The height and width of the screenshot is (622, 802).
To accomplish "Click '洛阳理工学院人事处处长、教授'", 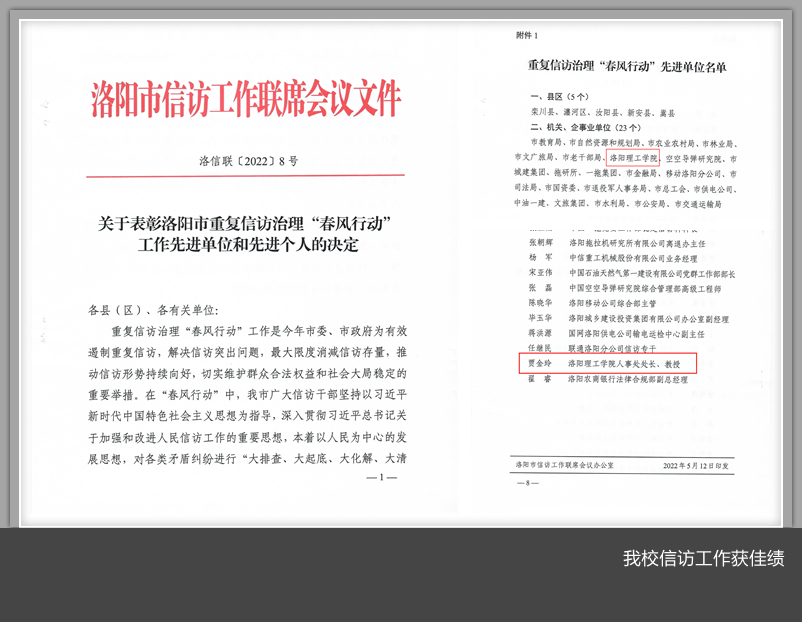I will [625, 364].
